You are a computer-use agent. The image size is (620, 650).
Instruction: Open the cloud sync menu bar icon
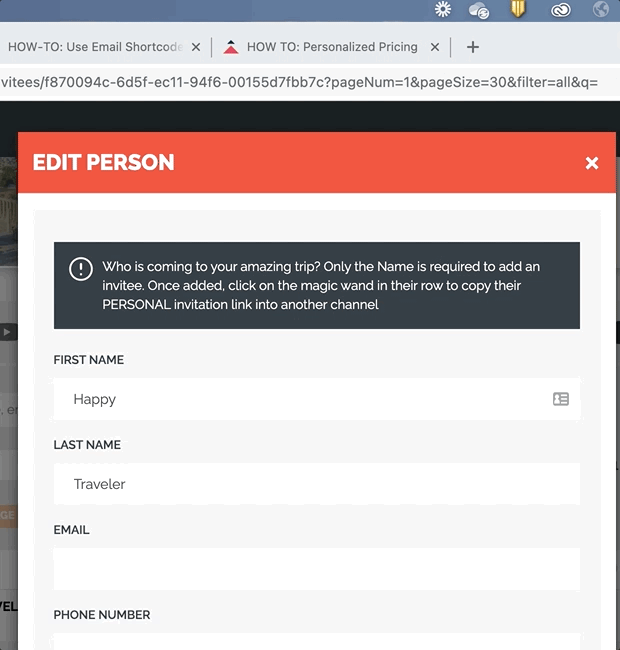click(479, 10)
